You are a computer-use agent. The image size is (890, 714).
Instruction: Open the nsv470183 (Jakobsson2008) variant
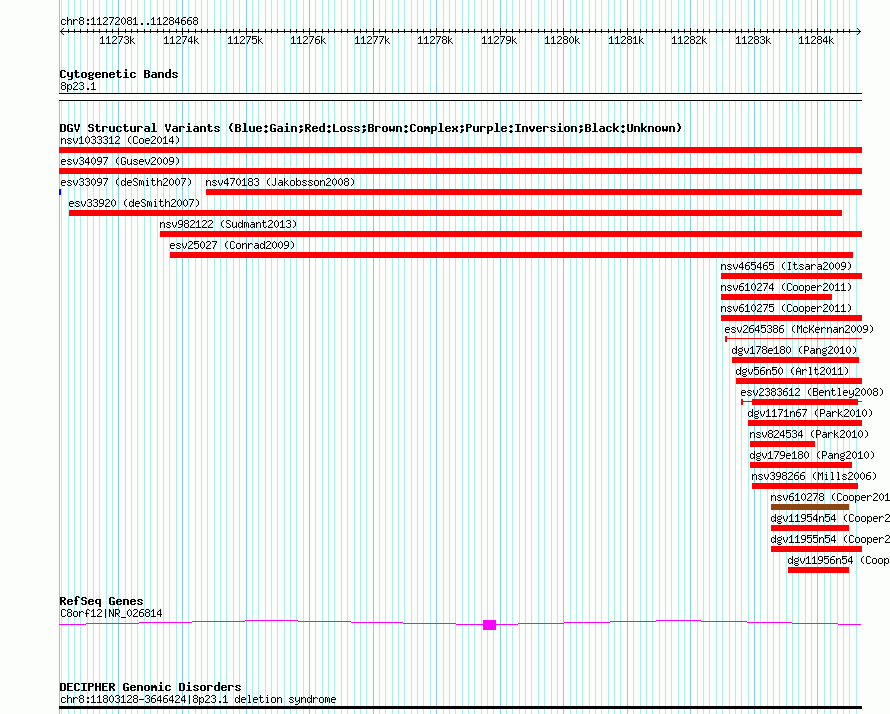[280, 182]
